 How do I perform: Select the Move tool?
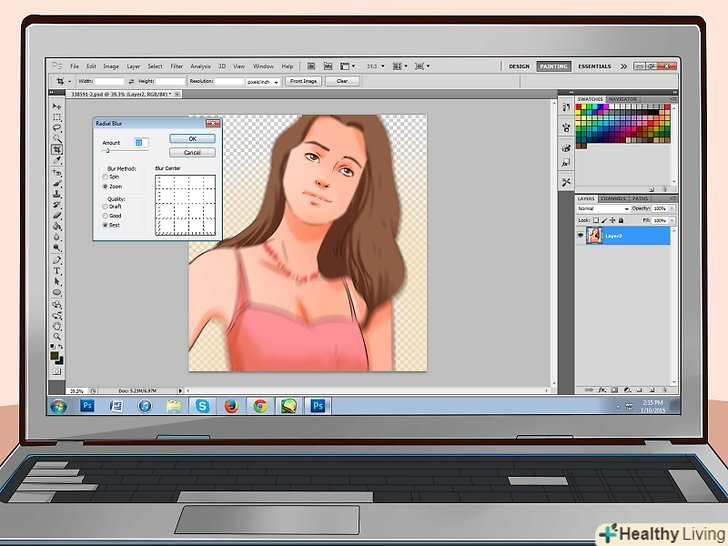(x=57, y=106)
